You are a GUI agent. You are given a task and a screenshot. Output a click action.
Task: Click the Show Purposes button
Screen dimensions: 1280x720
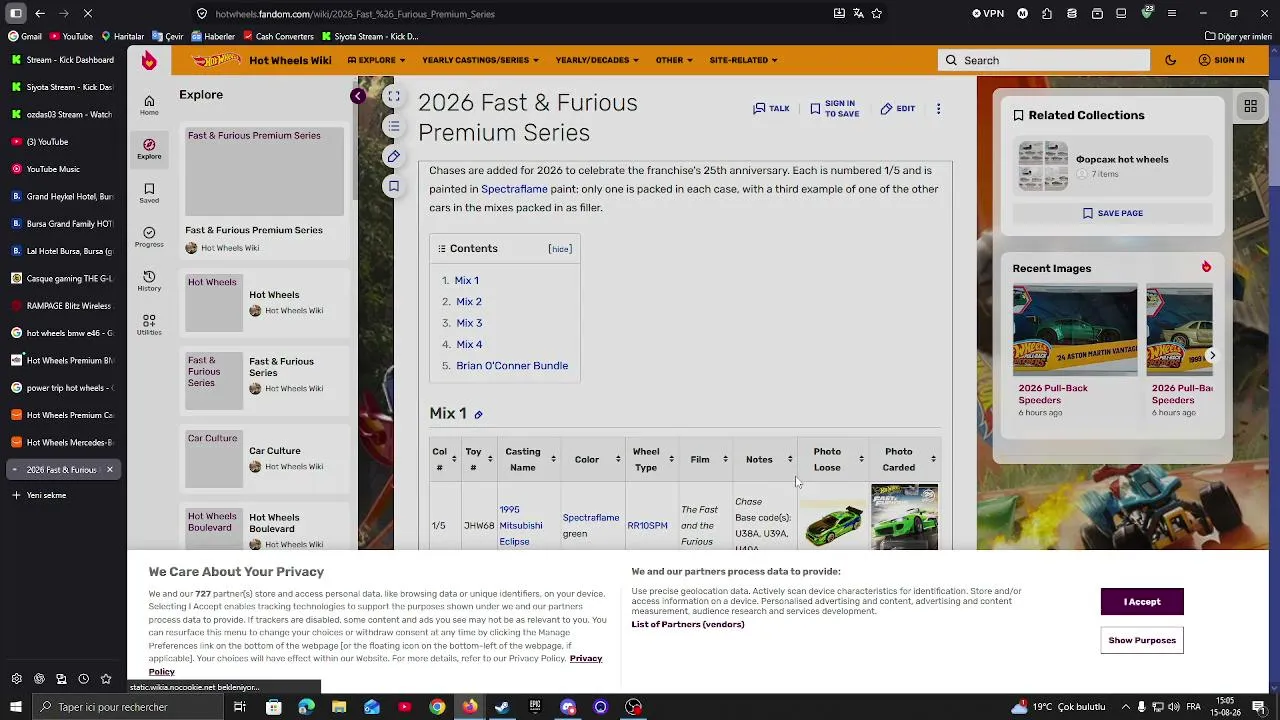coord(1142,640)
